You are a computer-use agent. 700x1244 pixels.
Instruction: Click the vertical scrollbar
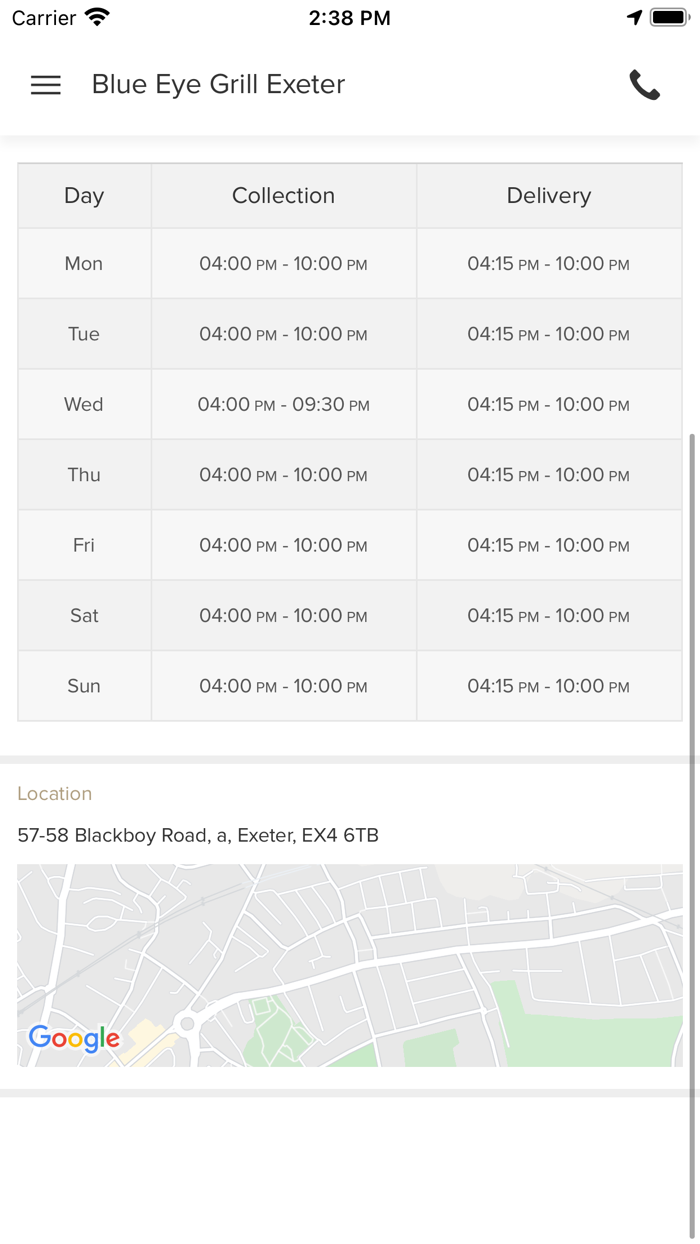691,750
